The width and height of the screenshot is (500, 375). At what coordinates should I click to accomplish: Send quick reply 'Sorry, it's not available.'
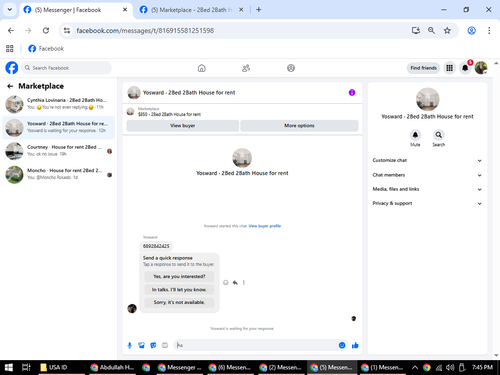(x=179, y=302)
